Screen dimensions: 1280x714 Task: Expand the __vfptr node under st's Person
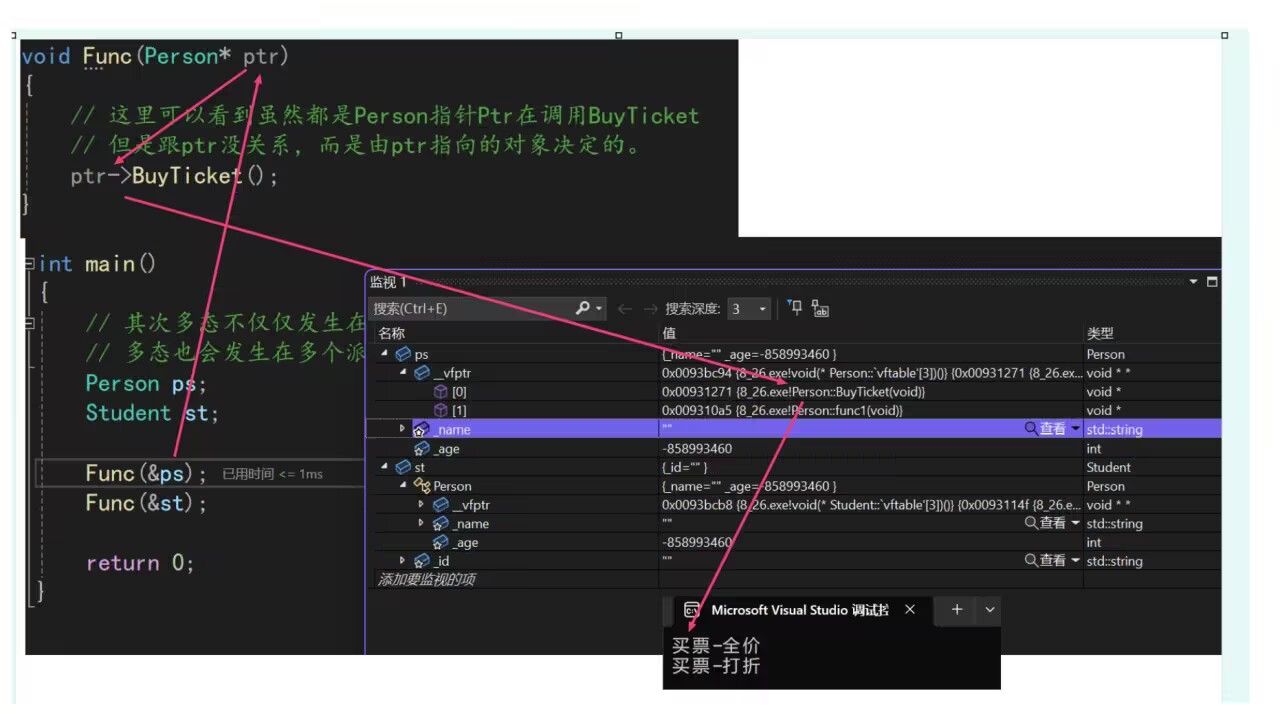point(421,505)
